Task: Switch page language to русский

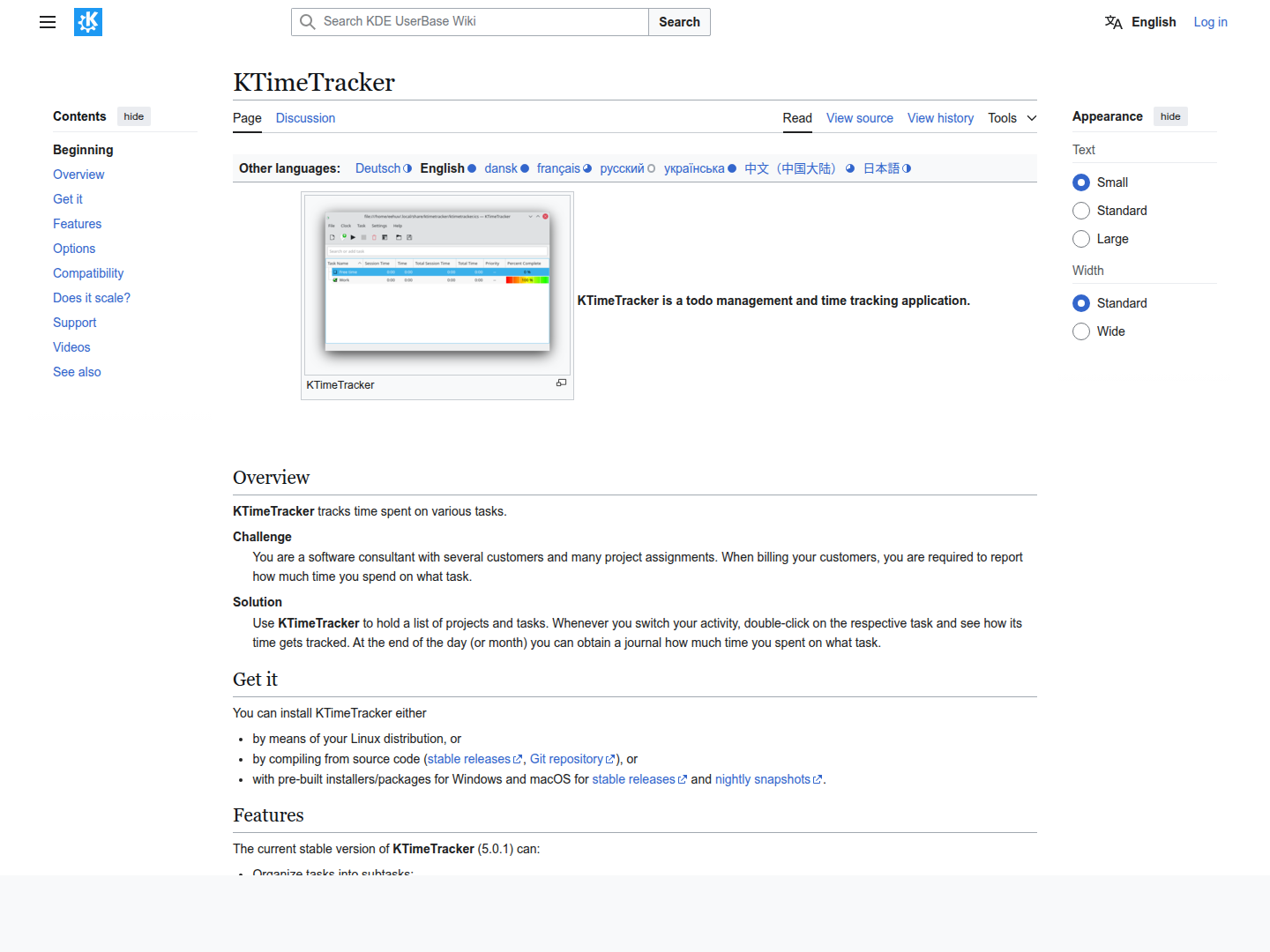Action: (622, 168)
